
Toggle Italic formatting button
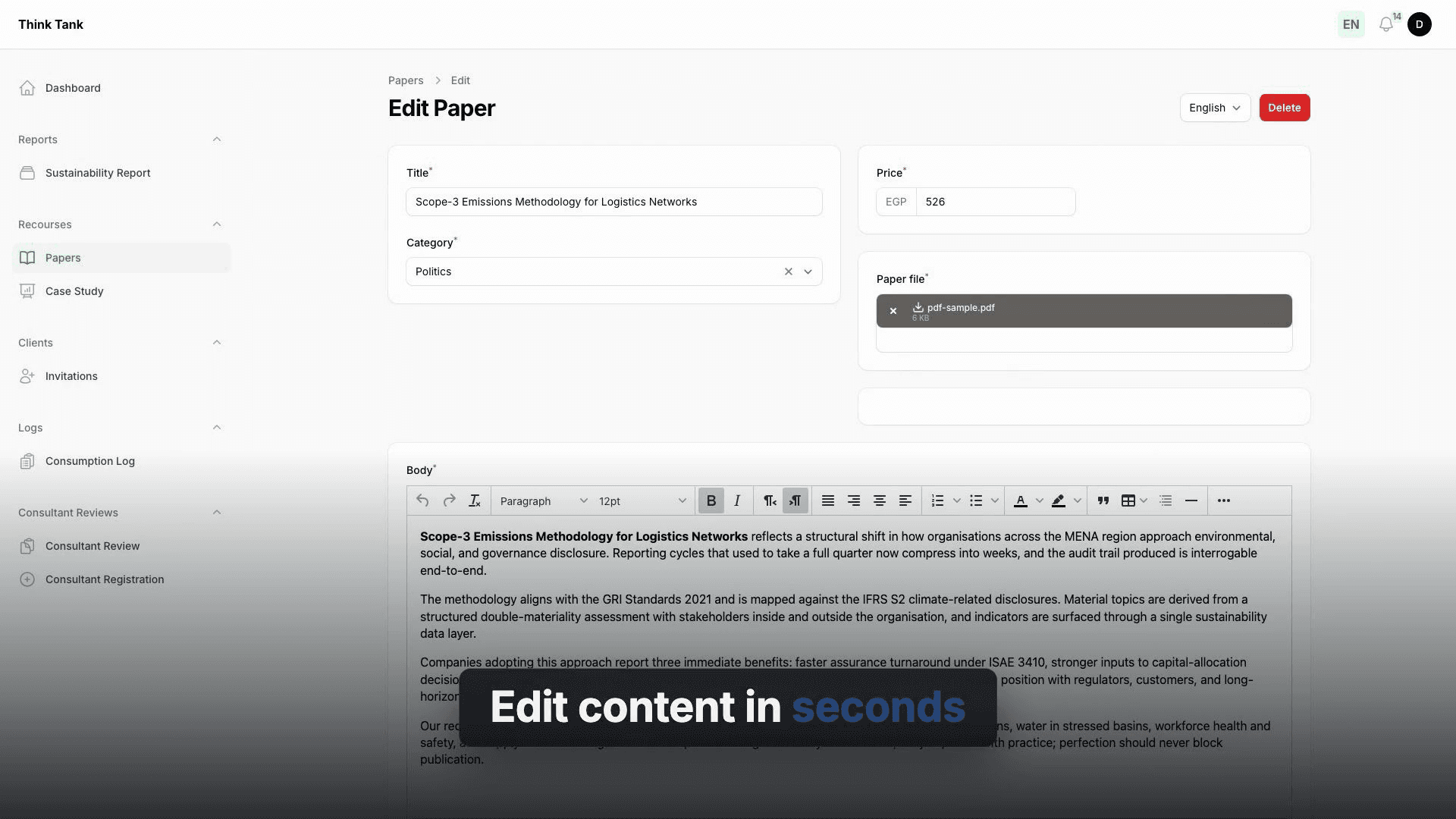[737, 500]
